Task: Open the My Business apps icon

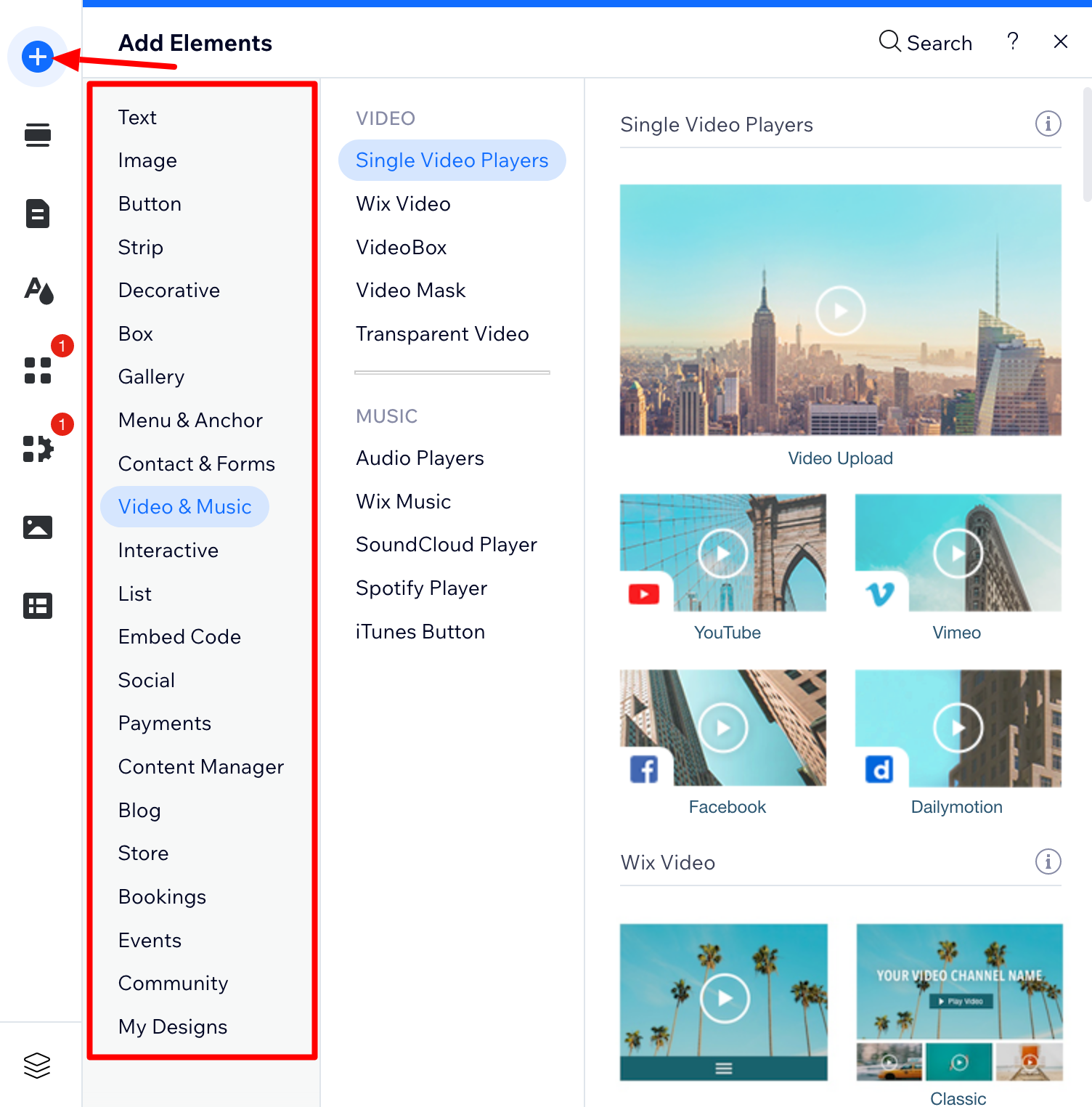Action: pyautogui.click(x=37, y=449)
